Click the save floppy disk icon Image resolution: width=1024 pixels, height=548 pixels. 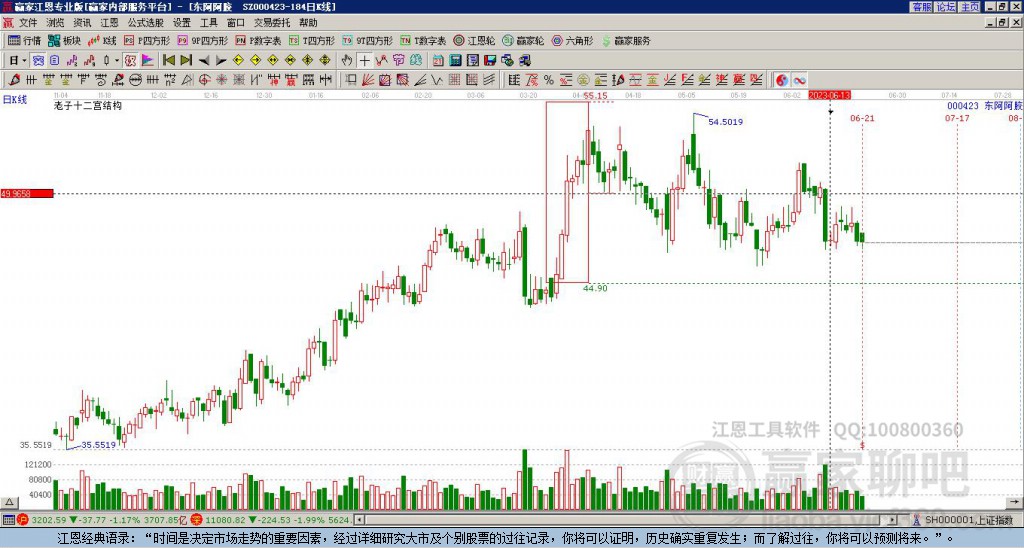(x=490, y=60)
